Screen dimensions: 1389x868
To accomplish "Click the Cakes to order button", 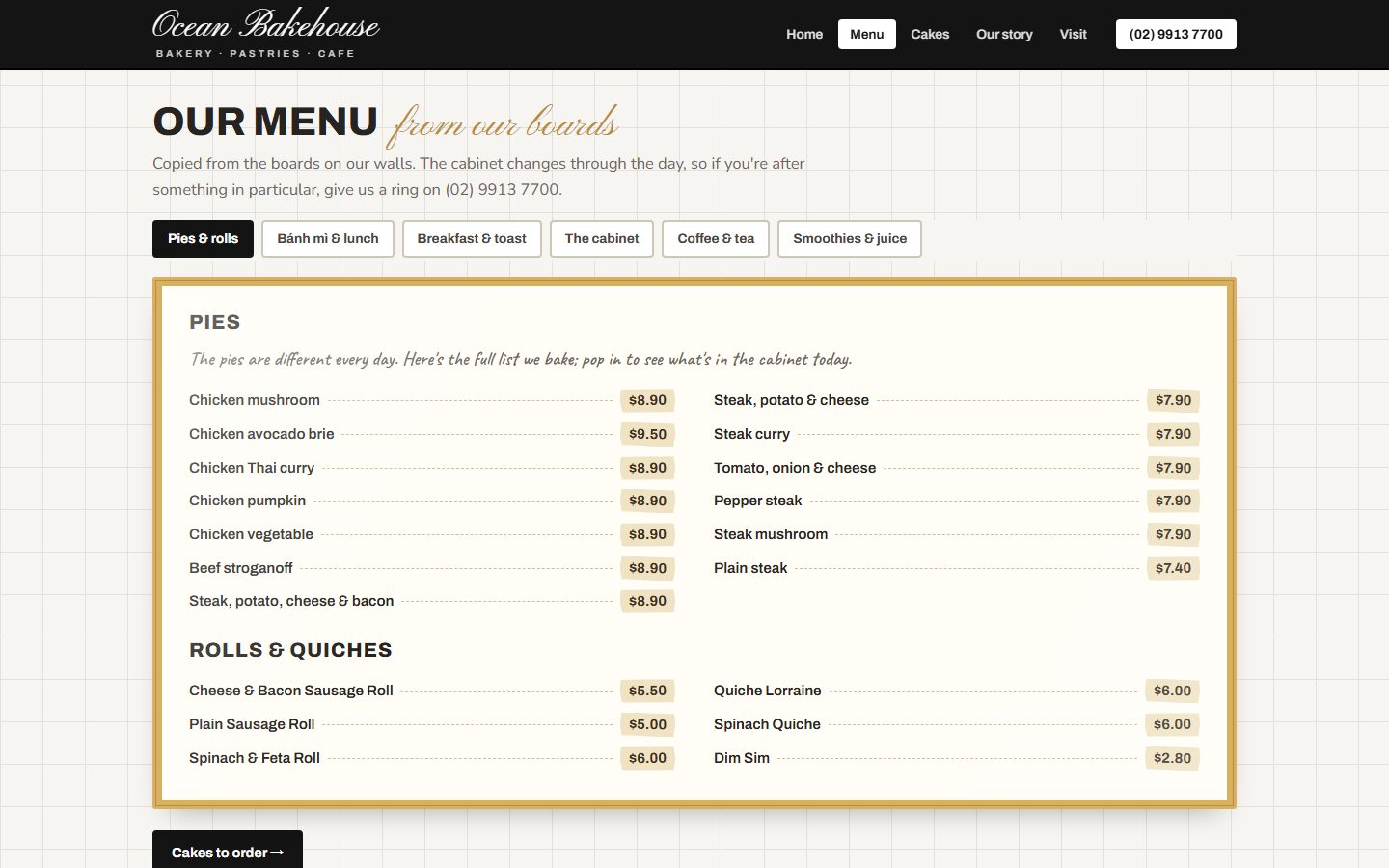I will point(228,851).
